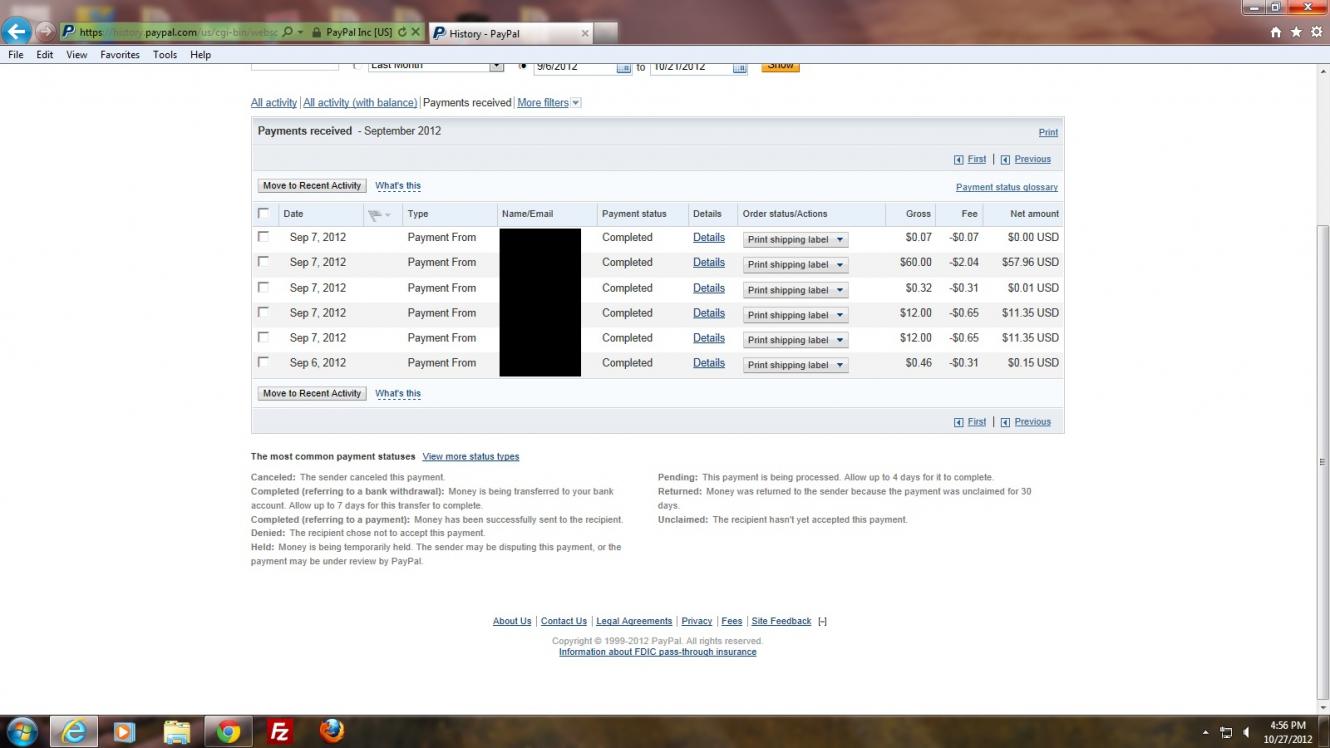The image size is (1330, 748).
Task: Open Firefox from the taskbar
Action: [x=332, y=731]
